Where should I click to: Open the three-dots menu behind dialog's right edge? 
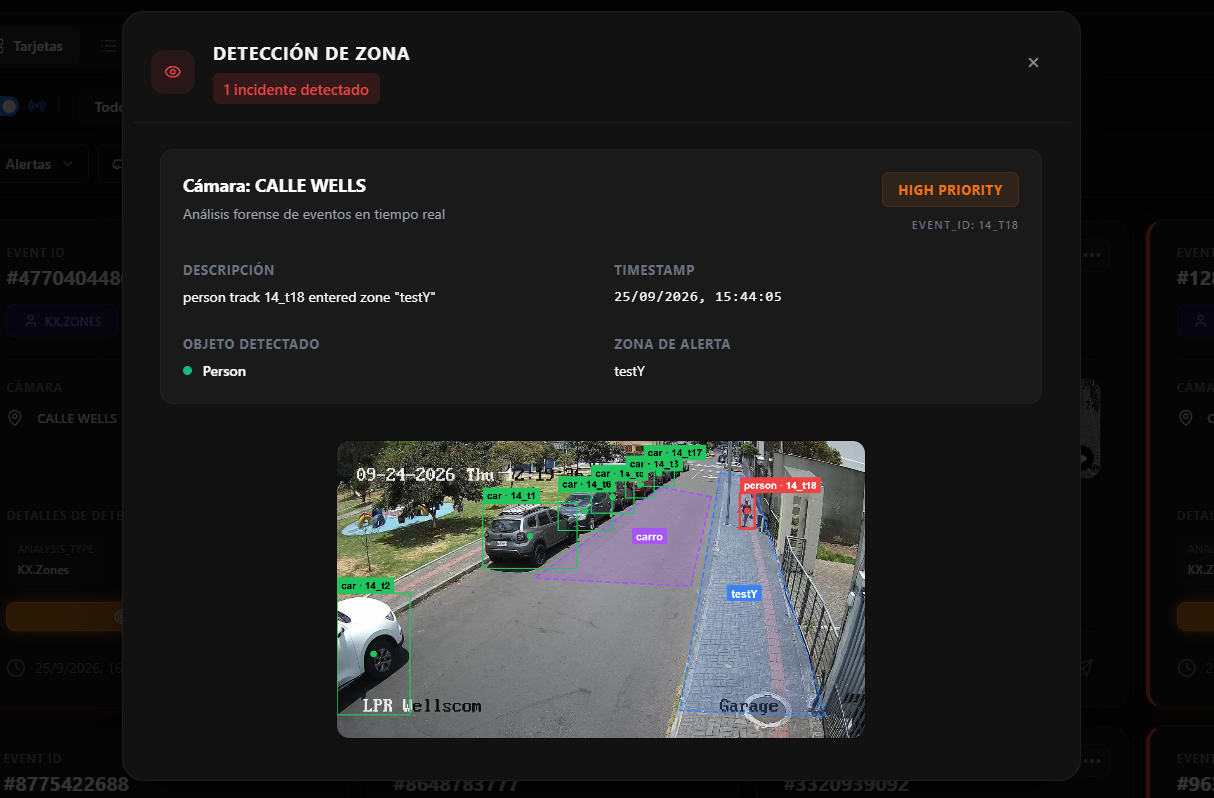pyautogui.click(x=1092, y=255)
